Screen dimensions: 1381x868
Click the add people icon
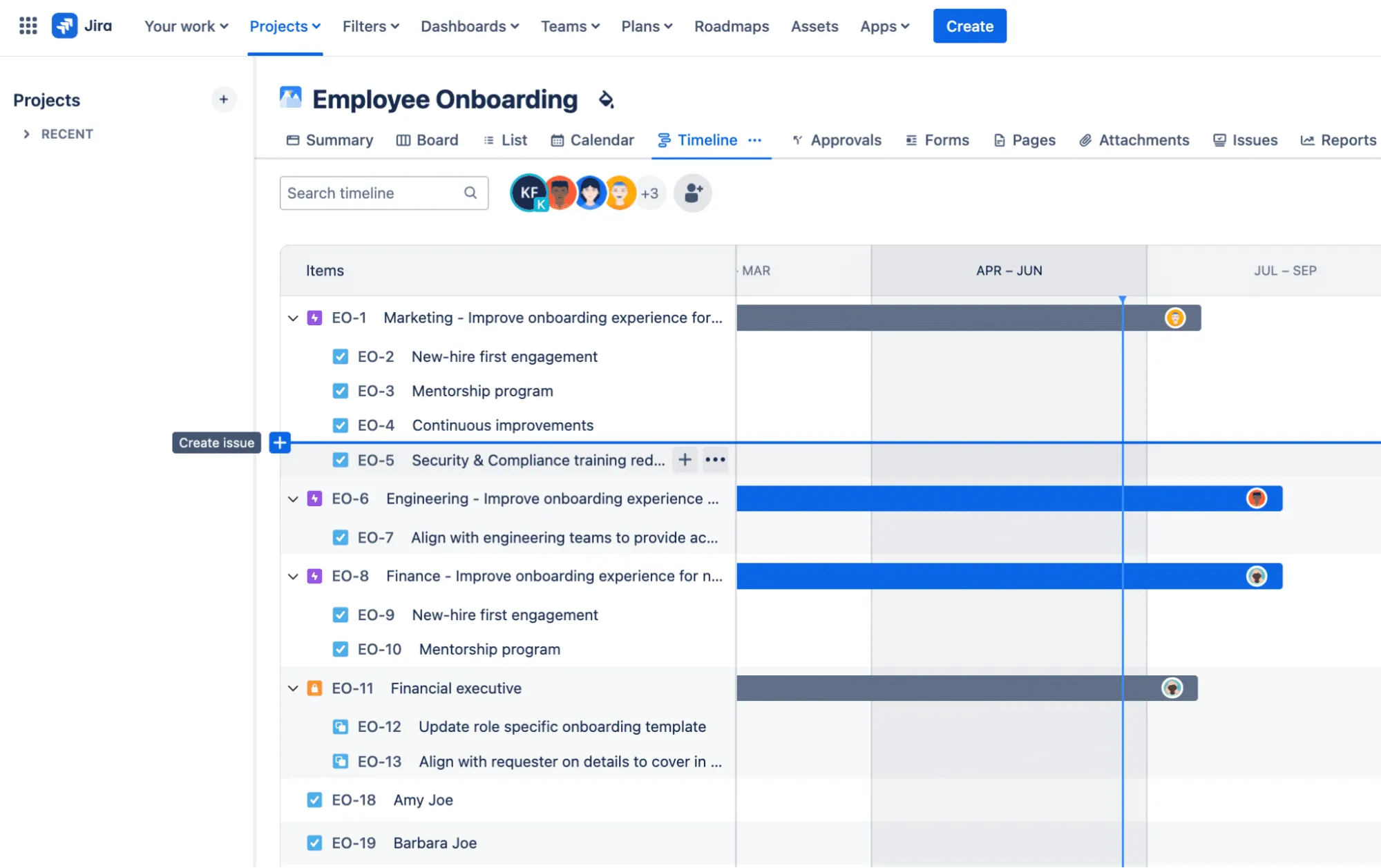[x=693, y=193]
